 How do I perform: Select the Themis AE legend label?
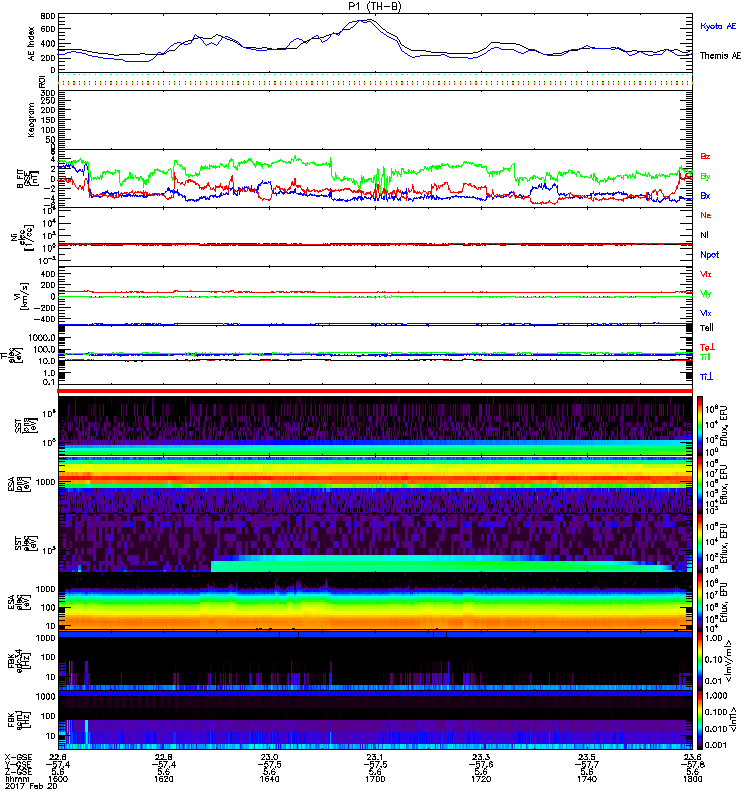point(720,56)
